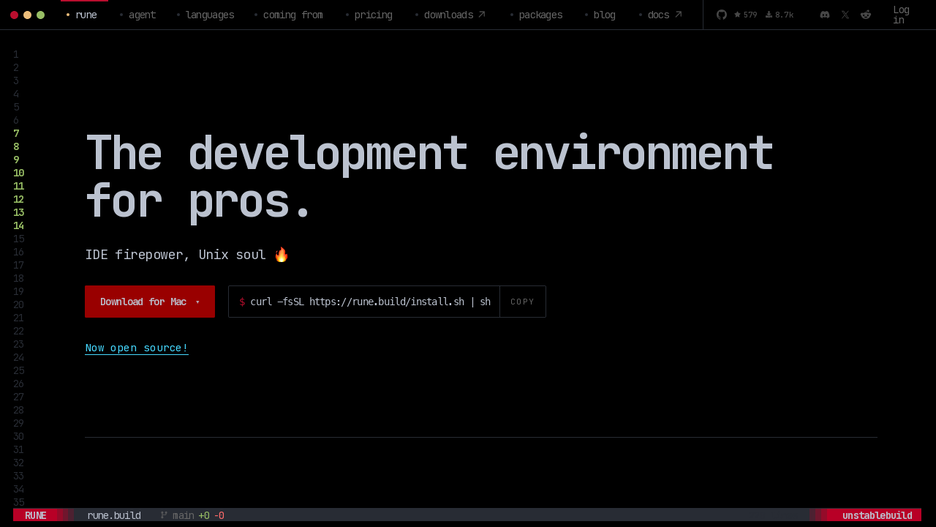Open the GitHub repository icon
Screen dimensions: 936x527
coord(721,15)
